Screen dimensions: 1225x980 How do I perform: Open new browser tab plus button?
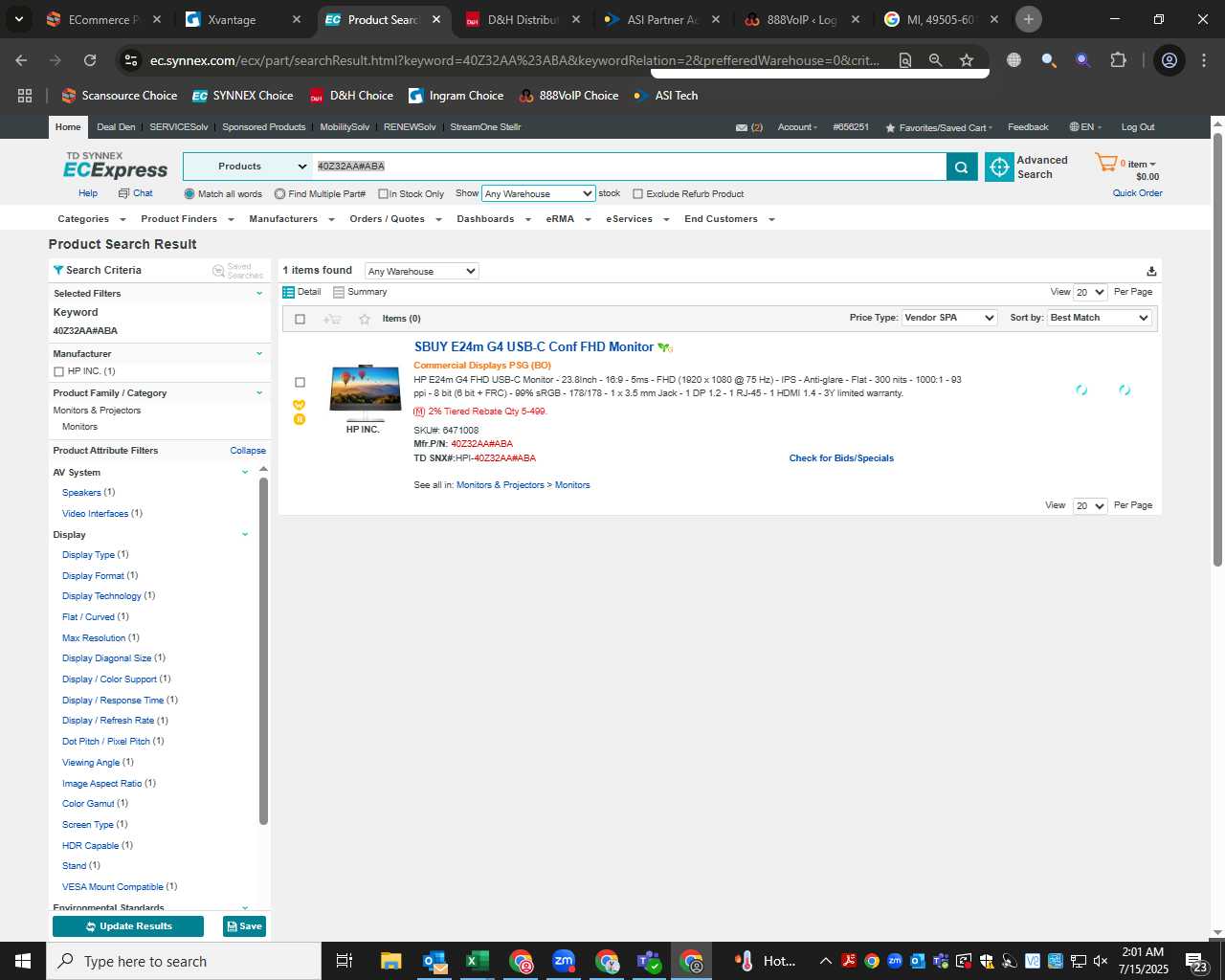1029,19
